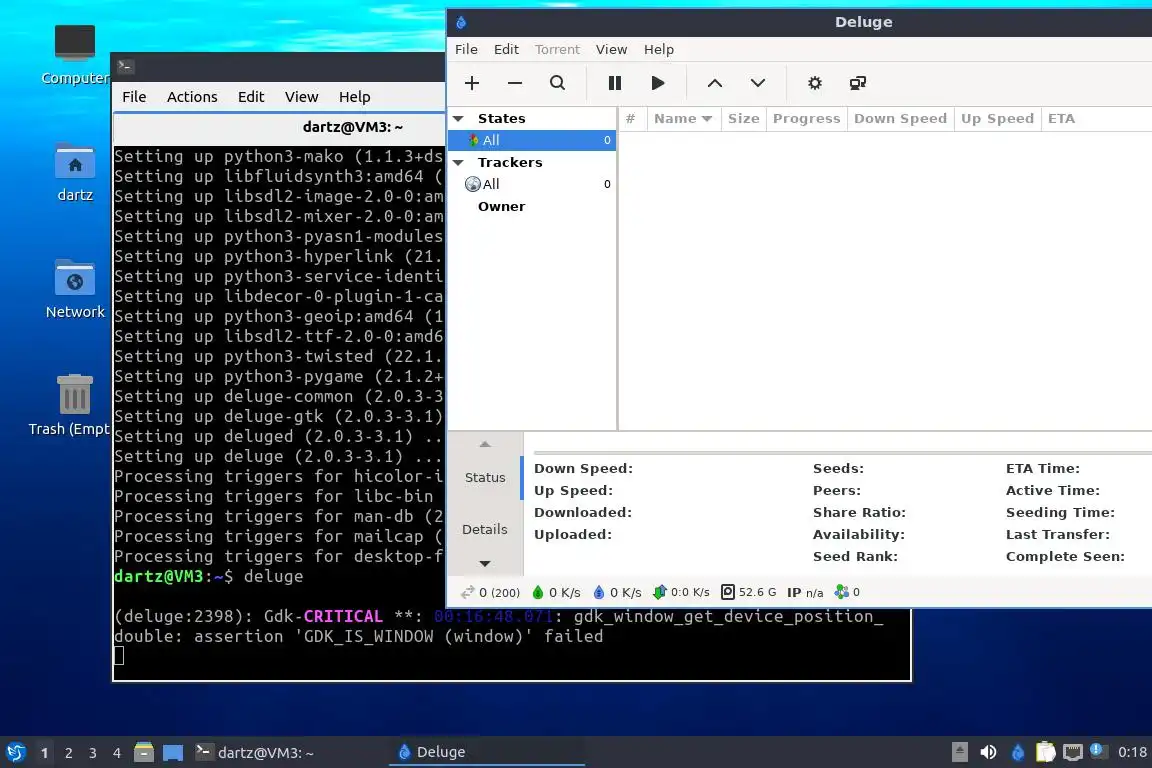Viewport: 1152px width, 768px height.
Task: Click the protocol traffic arrows icon
Action: 659,592
